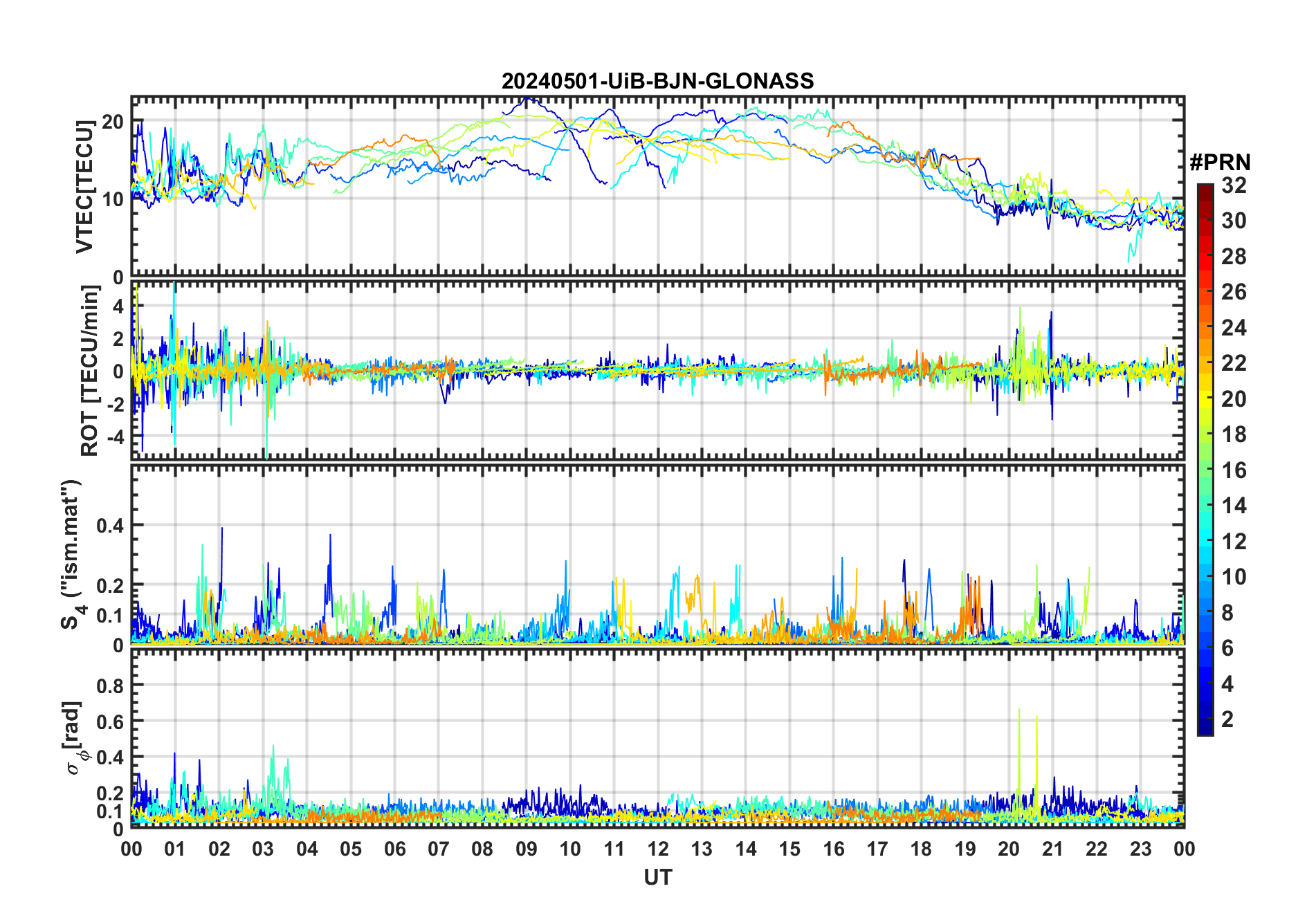
Task: Click the dark red top of the colorbar
Action: (1205, 188)
